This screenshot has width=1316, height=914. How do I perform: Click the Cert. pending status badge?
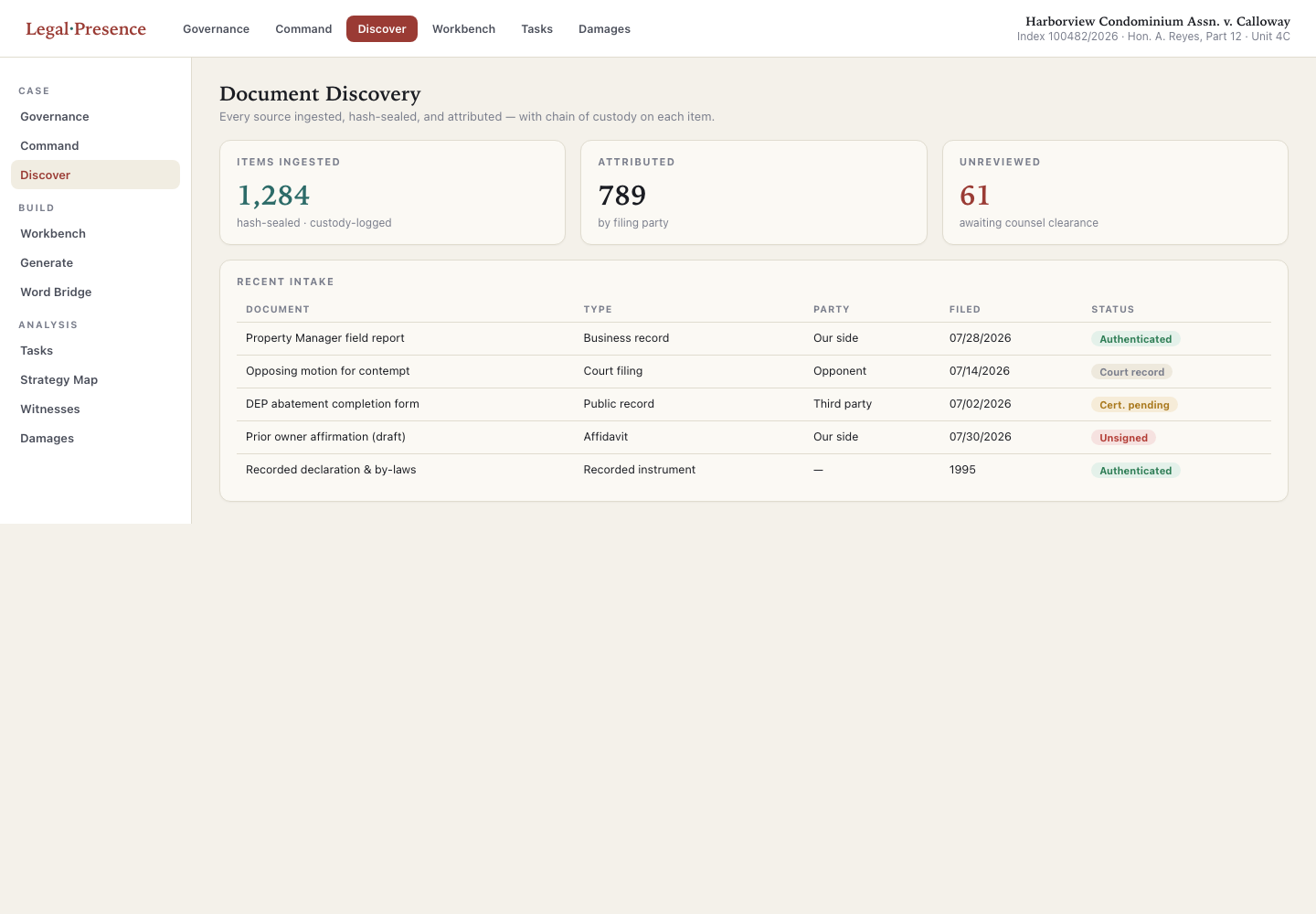coord(1134,405)
